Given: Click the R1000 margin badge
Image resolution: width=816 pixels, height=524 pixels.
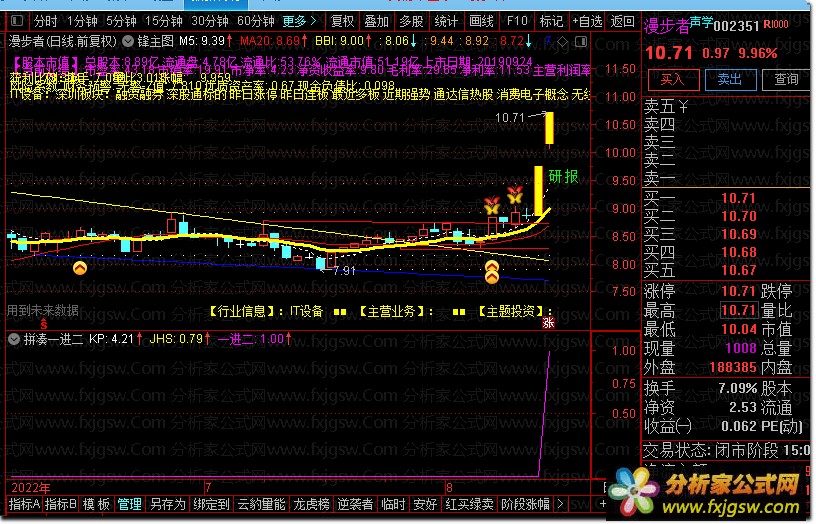Looking at the screenshot, I should 776,24.
